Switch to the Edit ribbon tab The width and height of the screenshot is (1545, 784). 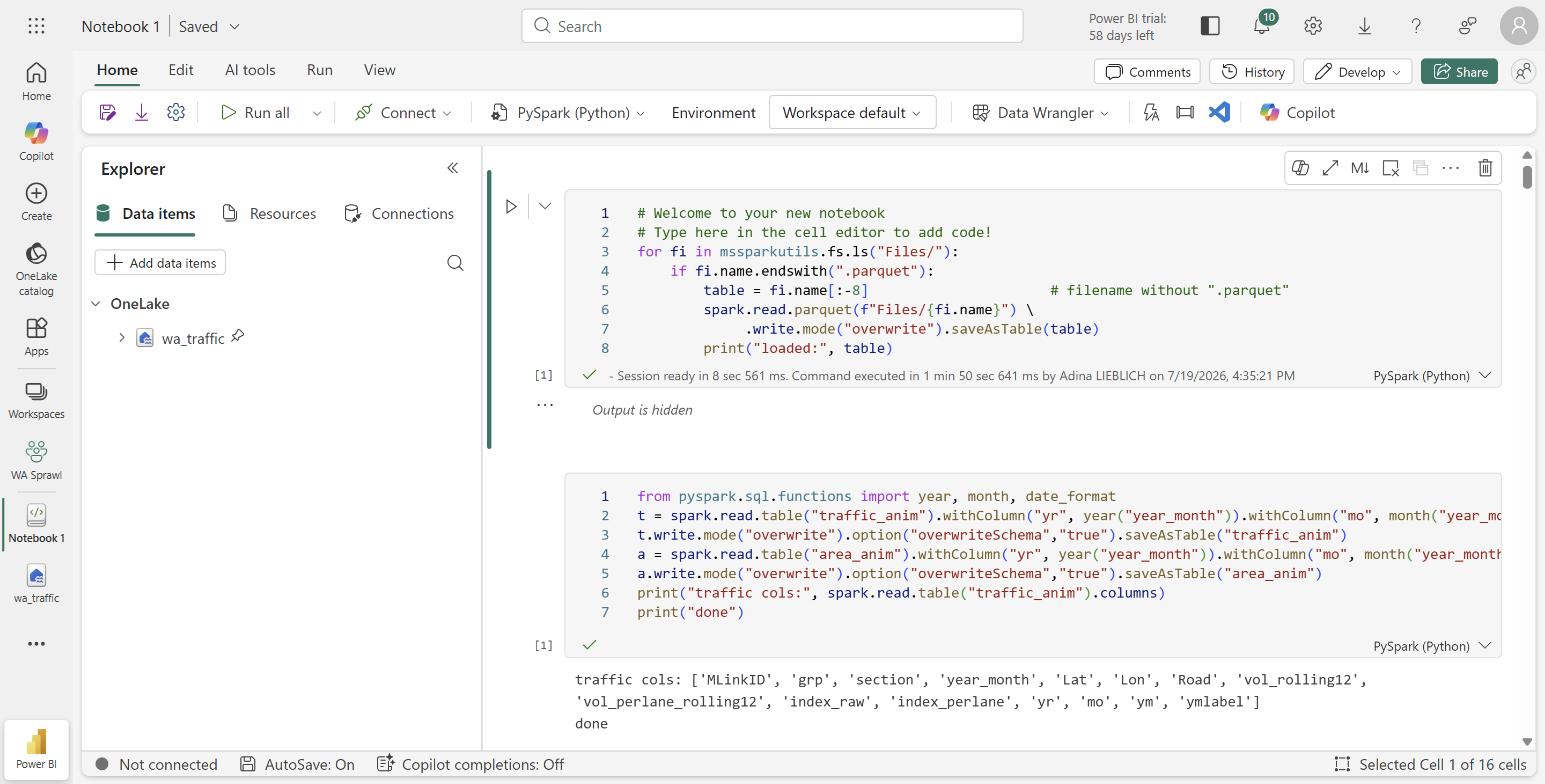[x=181, y=70]
